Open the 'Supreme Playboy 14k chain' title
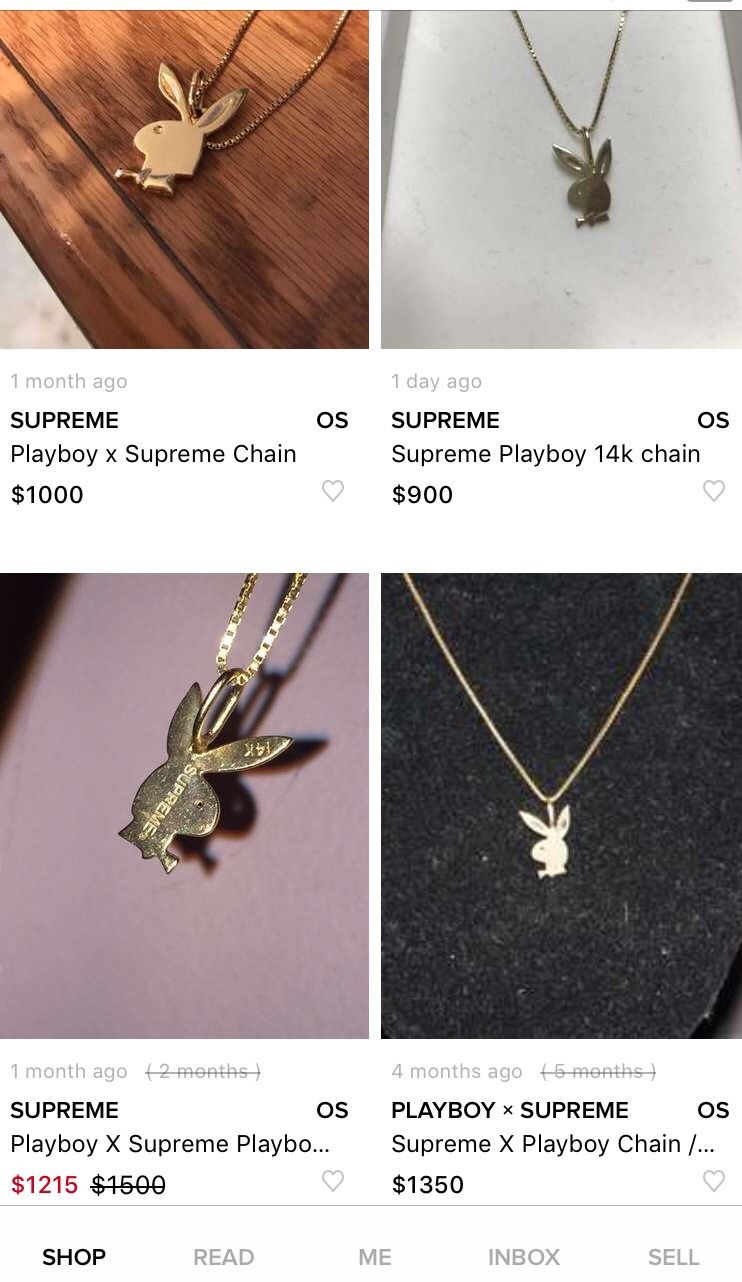742x1282 pixels. [x=545, y=454]
